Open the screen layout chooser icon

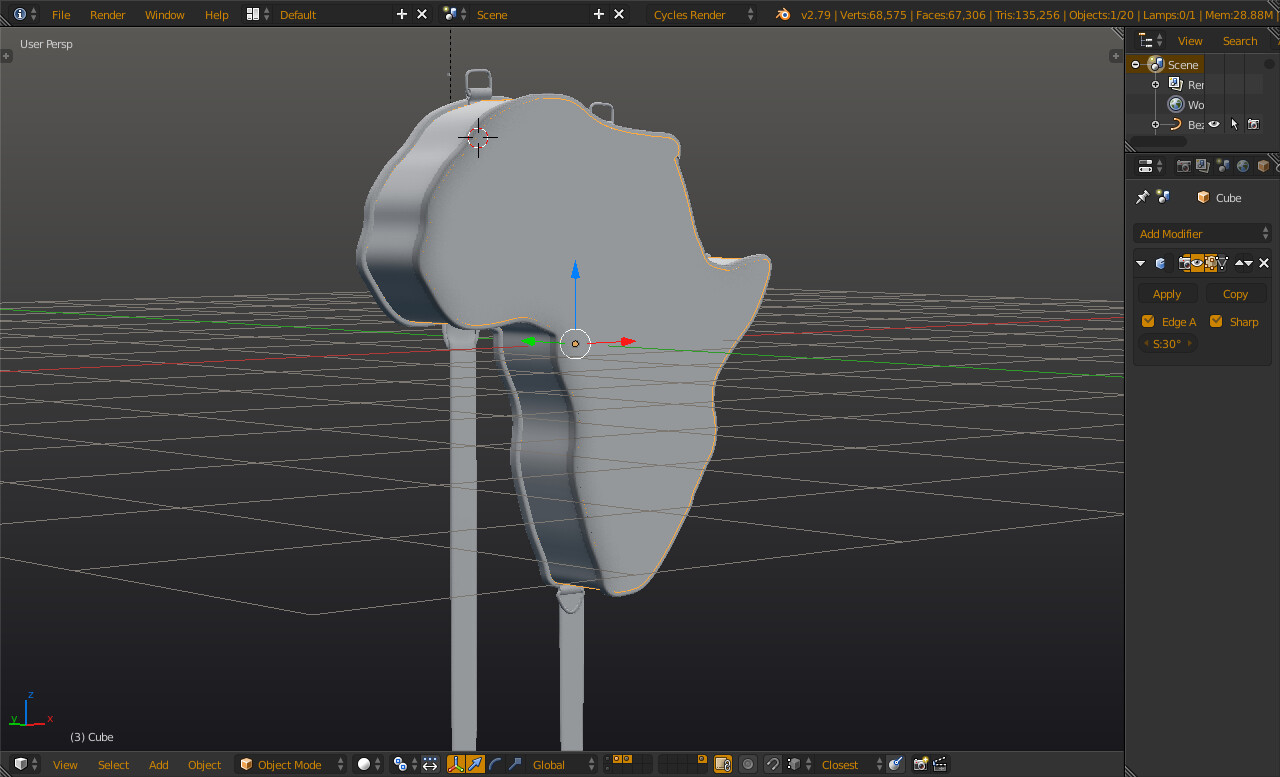(x=258, y=14)
